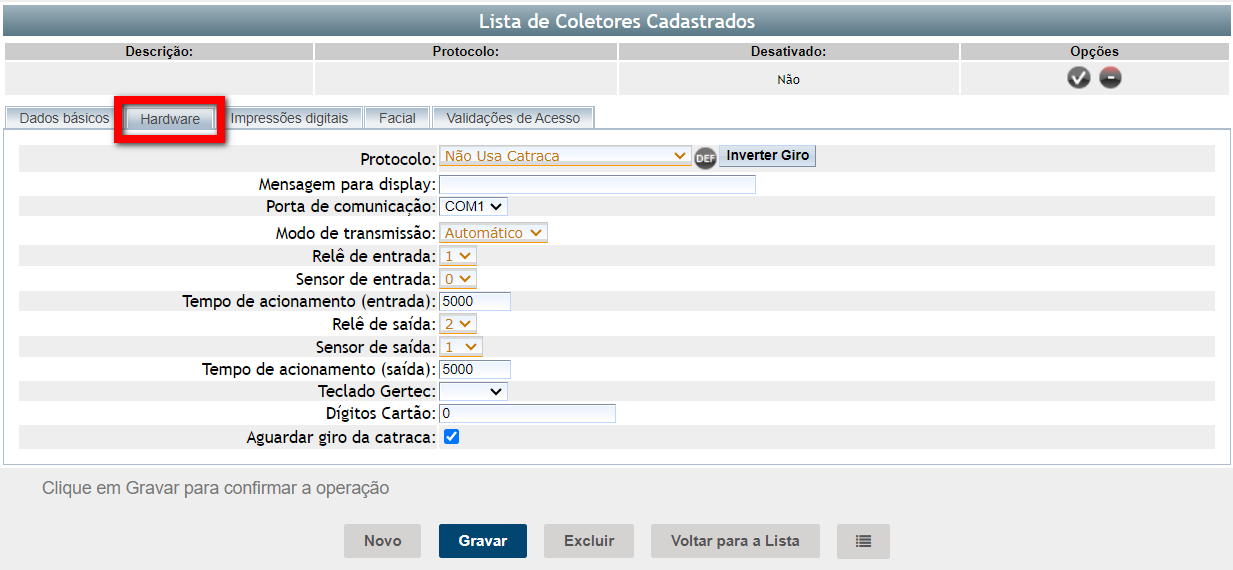Open the Impressões digitais tab

point(289,118)
